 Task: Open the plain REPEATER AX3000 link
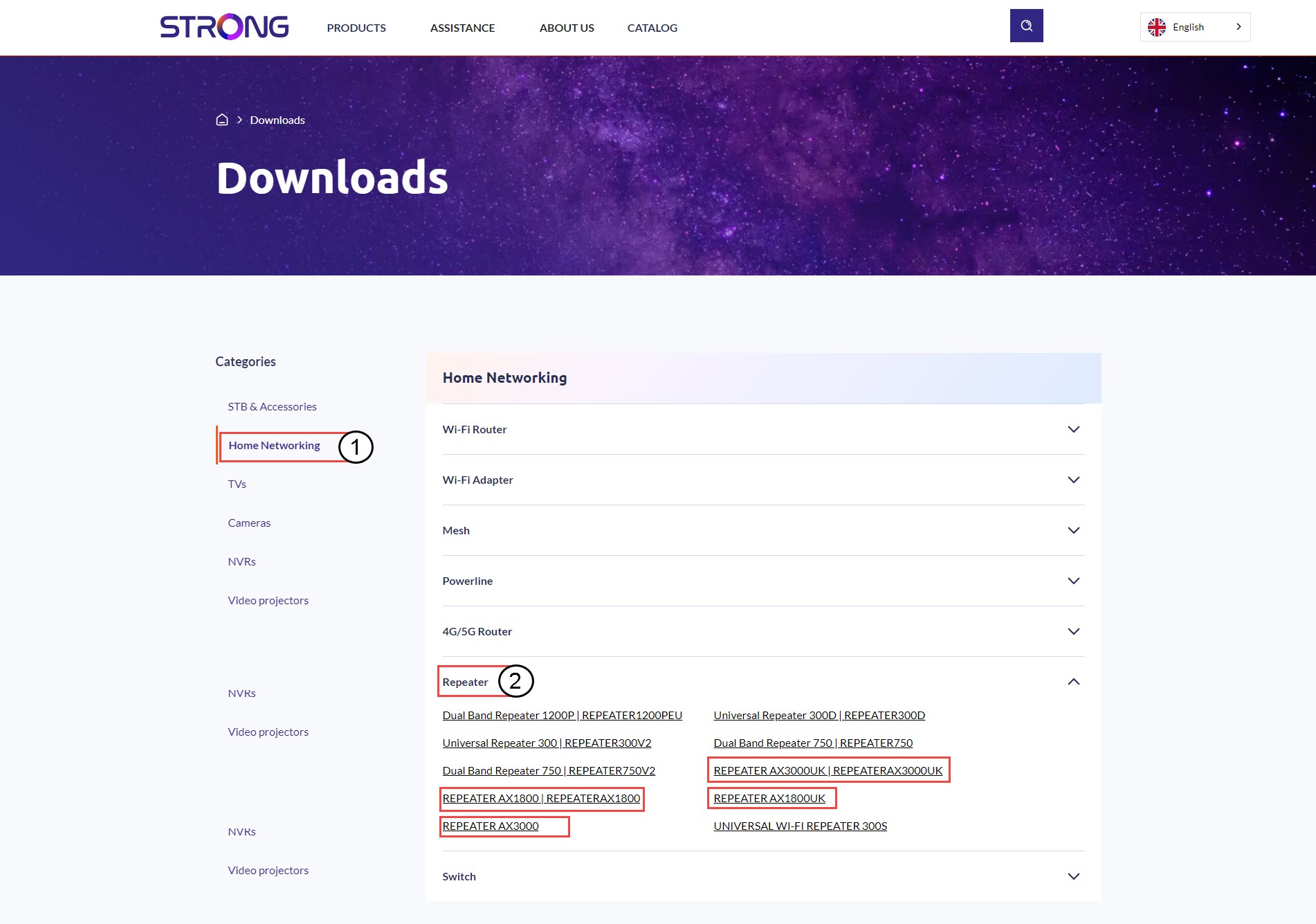pos(491,826)
